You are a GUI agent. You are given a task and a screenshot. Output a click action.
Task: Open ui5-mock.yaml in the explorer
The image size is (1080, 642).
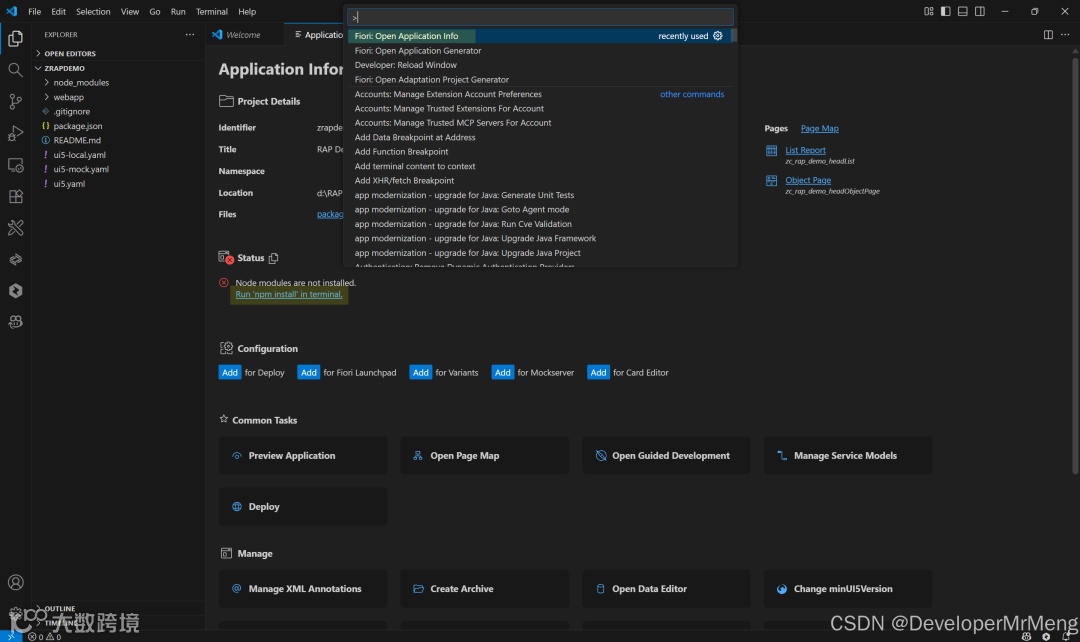[x=81, y=169]
